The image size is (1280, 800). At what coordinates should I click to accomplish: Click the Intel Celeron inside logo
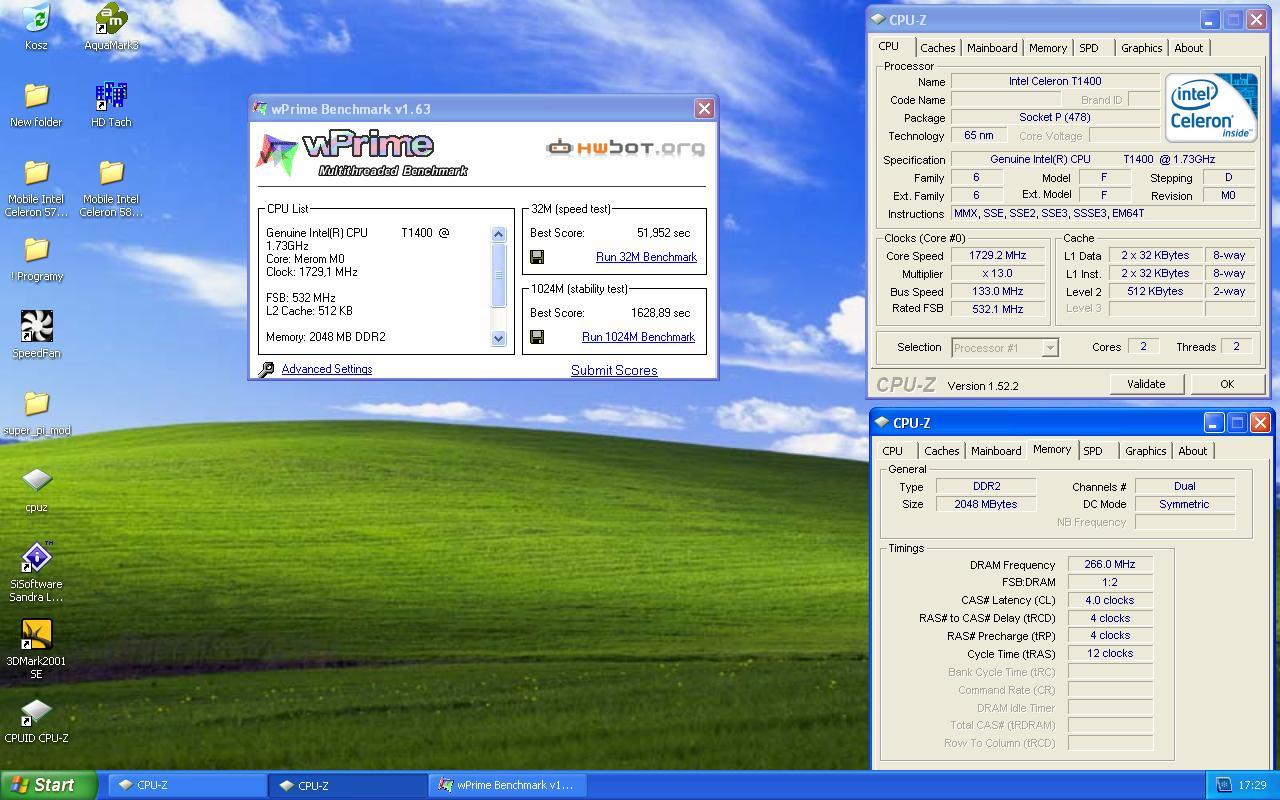point(1210,108)
